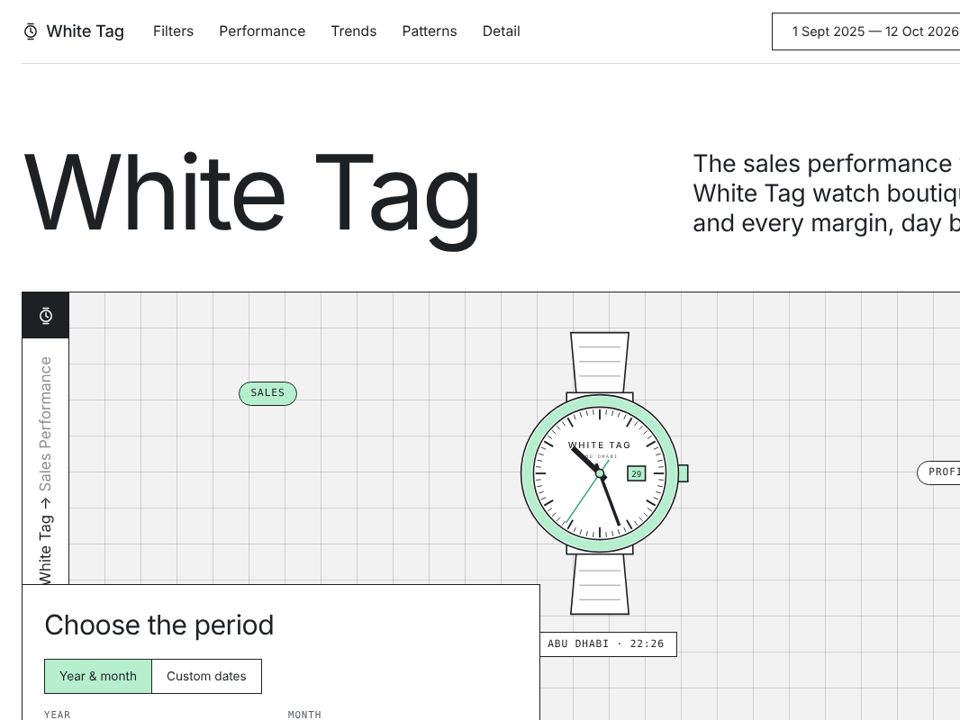Click the Choose the period heading
The height and width of the screenshot is (720, 960).
point(159,625)
